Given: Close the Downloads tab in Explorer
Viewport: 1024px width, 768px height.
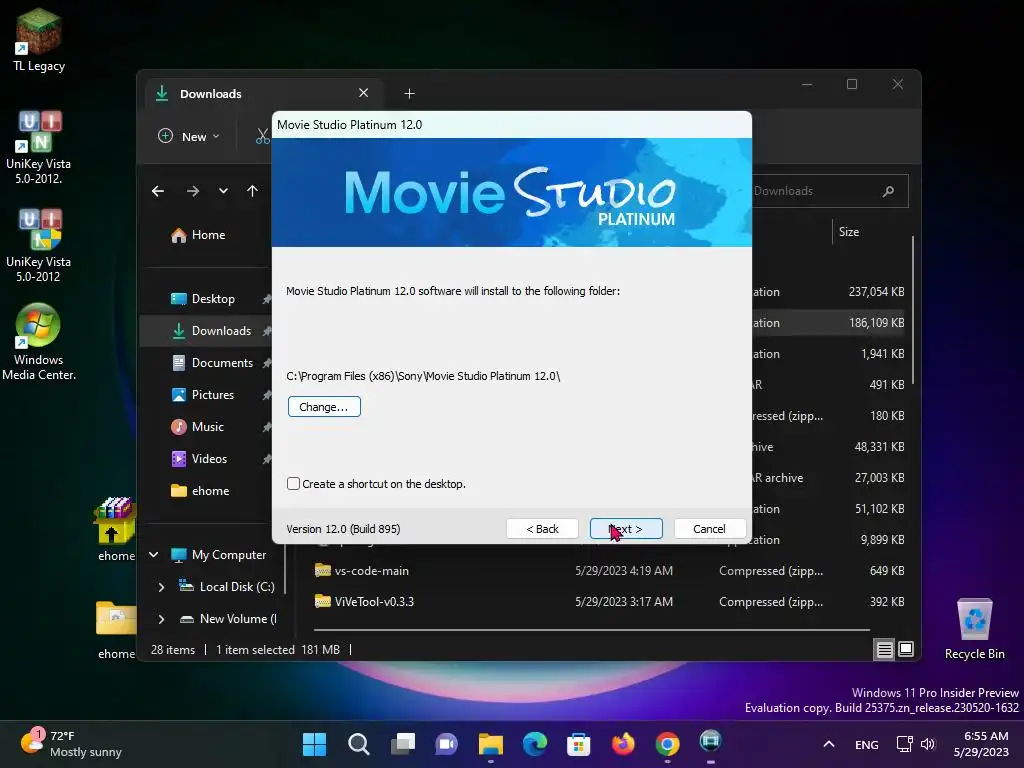Looking at the screenshot, I should (364, 93).
